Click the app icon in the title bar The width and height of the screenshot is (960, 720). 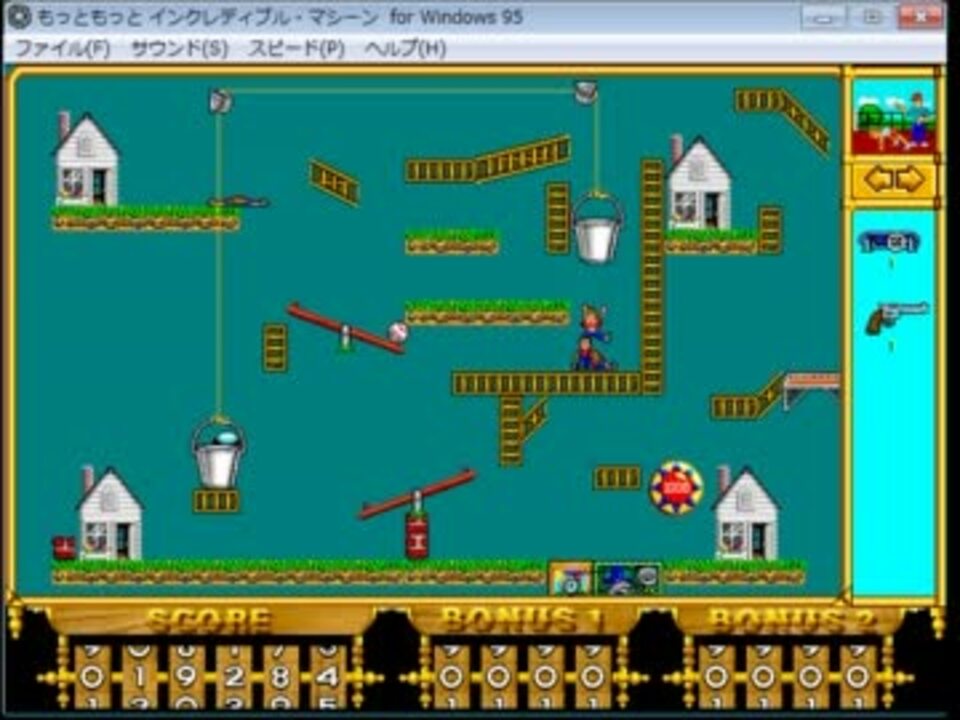19,17
